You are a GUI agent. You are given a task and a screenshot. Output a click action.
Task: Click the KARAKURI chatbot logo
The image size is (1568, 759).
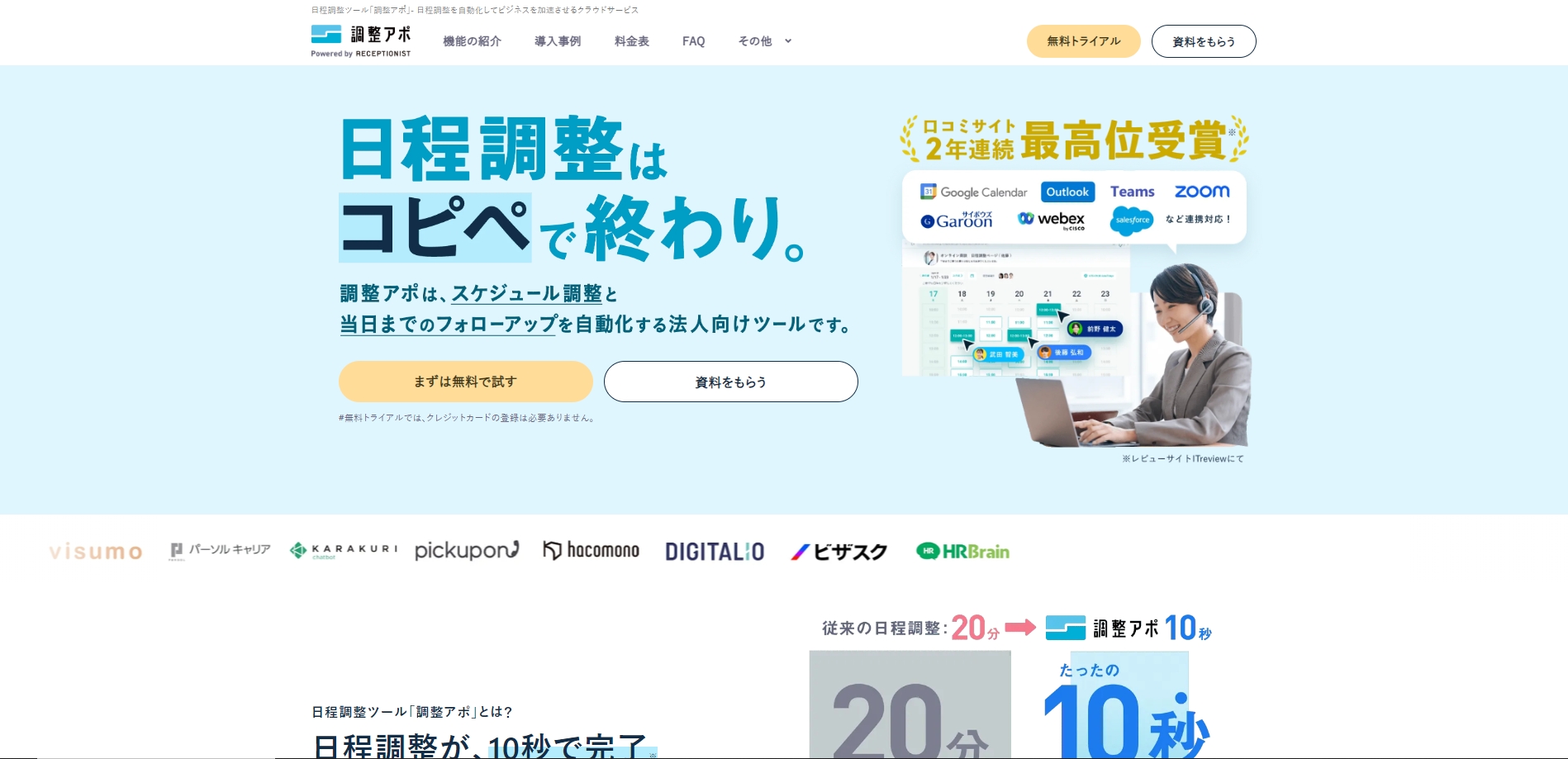click(344, 551)
